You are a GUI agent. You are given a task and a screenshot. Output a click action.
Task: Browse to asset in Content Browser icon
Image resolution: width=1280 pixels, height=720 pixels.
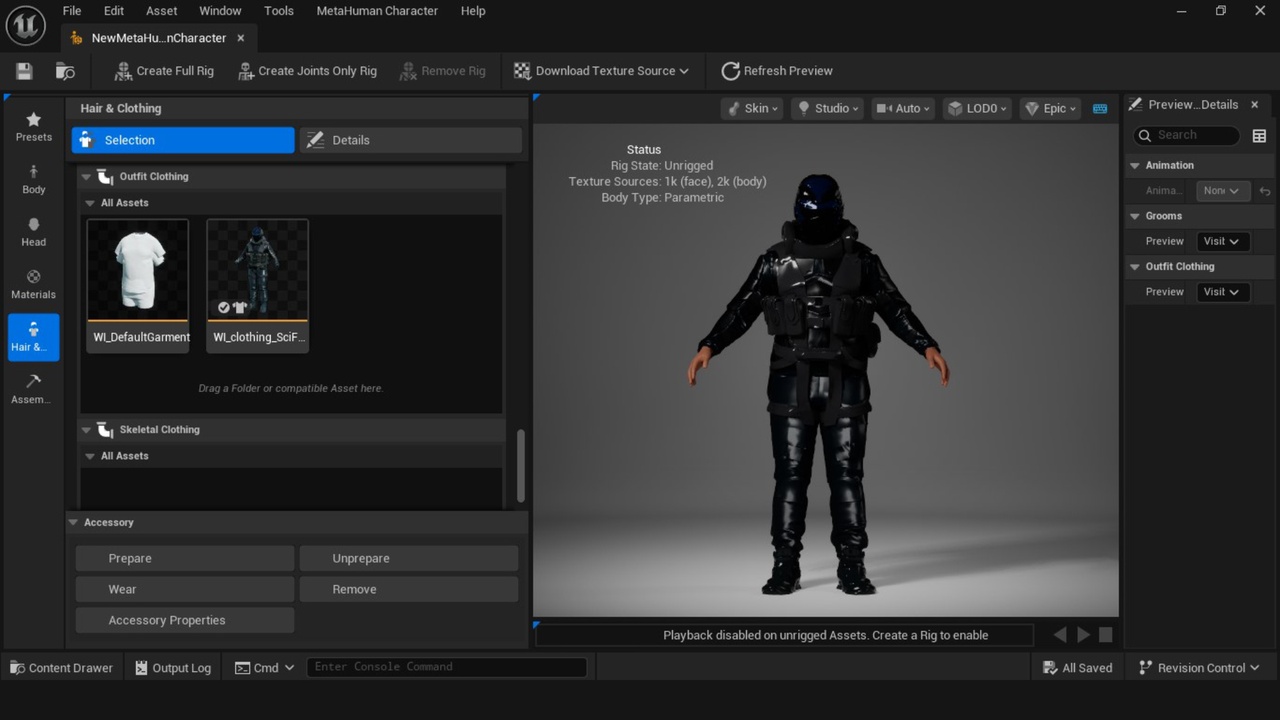65,71
